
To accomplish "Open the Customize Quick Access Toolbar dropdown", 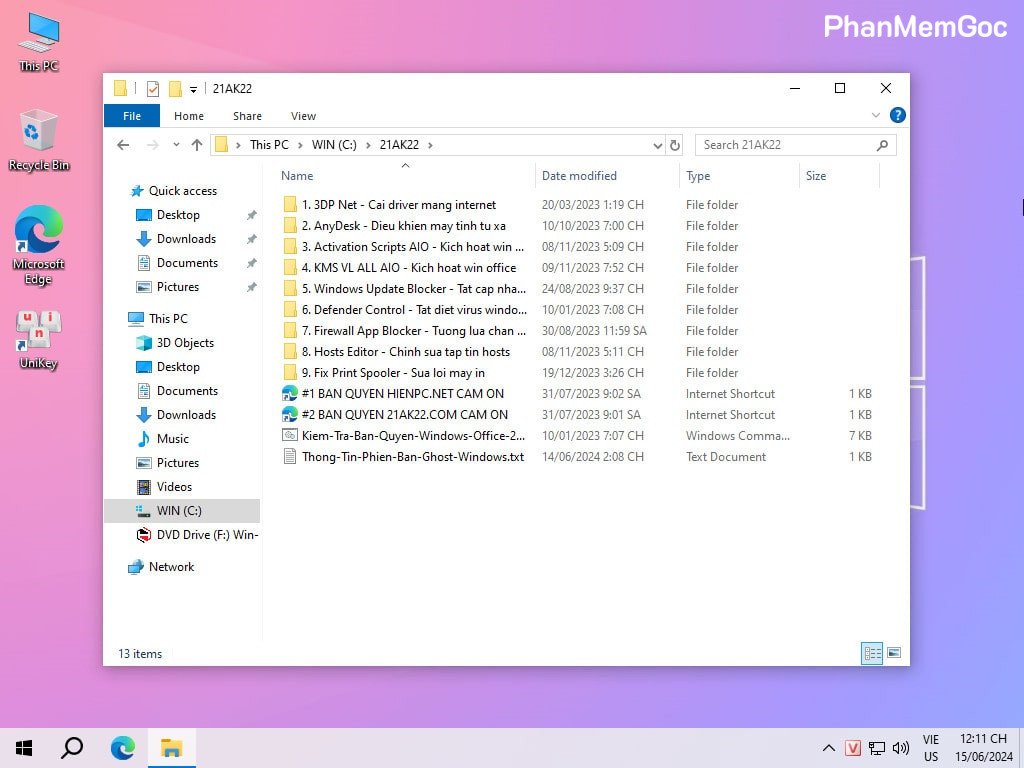I will coord(194,89).
